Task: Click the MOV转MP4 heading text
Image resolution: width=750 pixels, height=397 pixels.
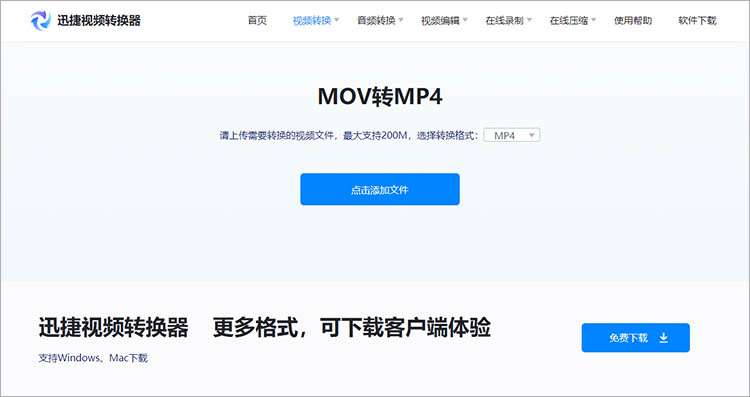Action: (x=380, y=97)
